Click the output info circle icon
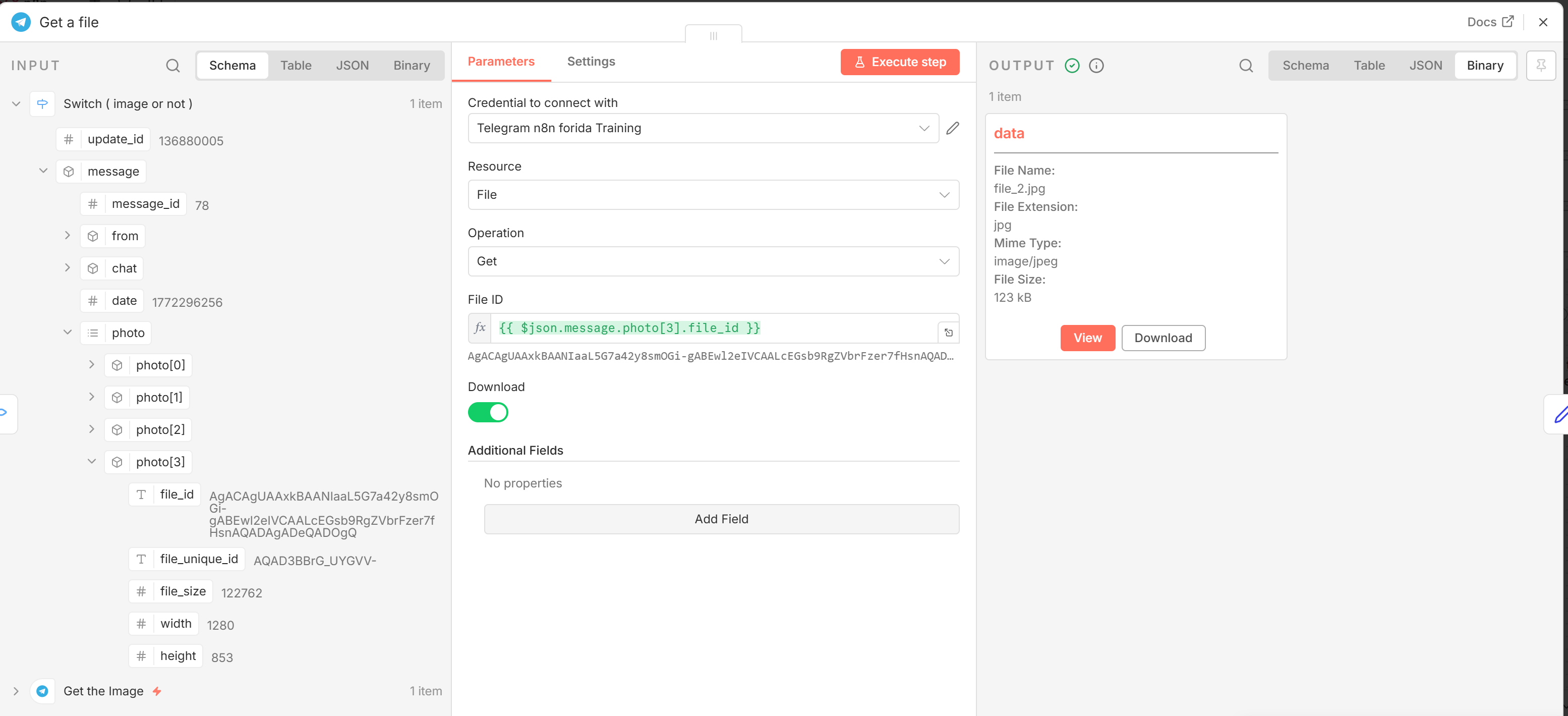The width and height of the screenshot is (1568, 716). (x=1095, y=65)
